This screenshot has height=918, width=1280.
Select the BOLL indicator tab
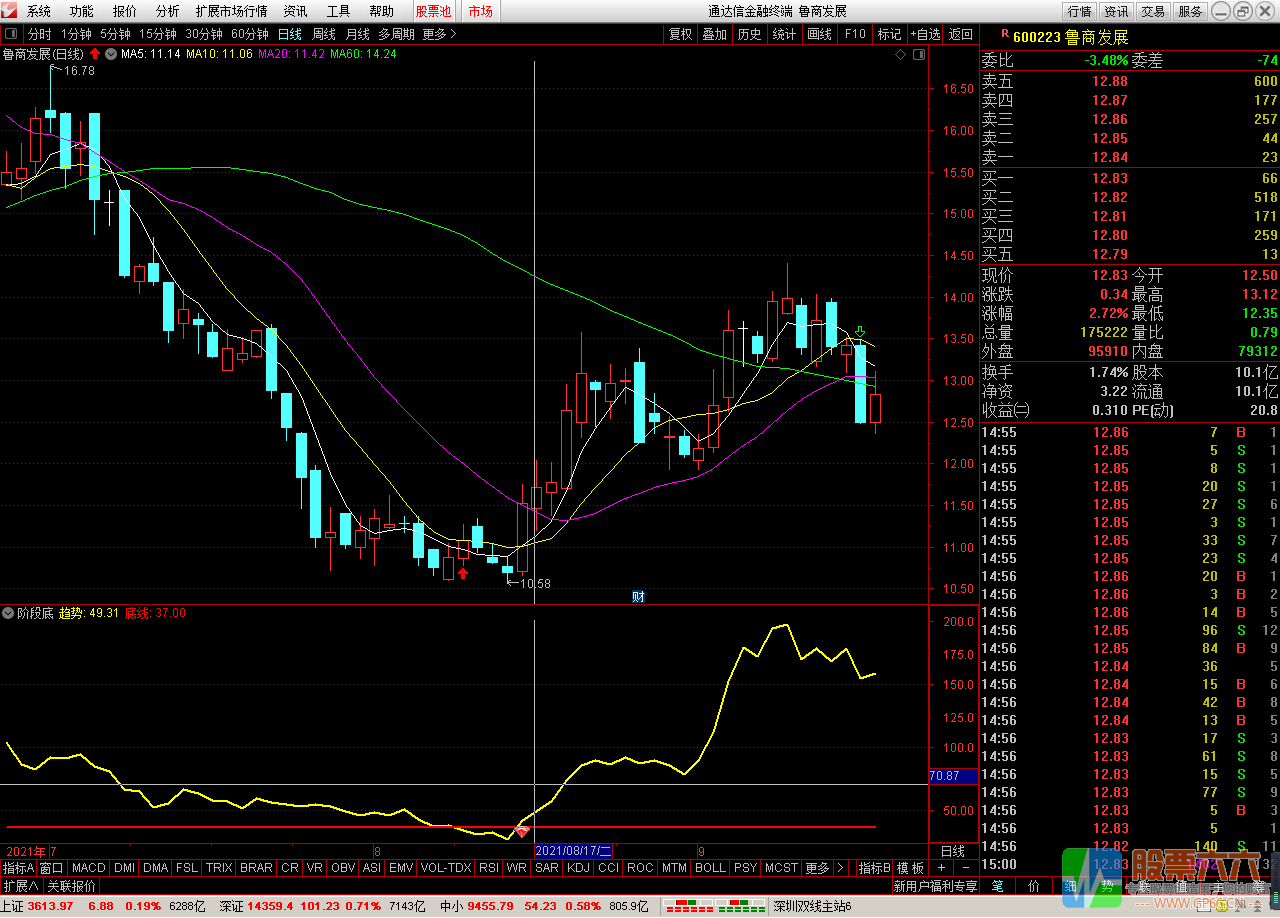[710, 868]
